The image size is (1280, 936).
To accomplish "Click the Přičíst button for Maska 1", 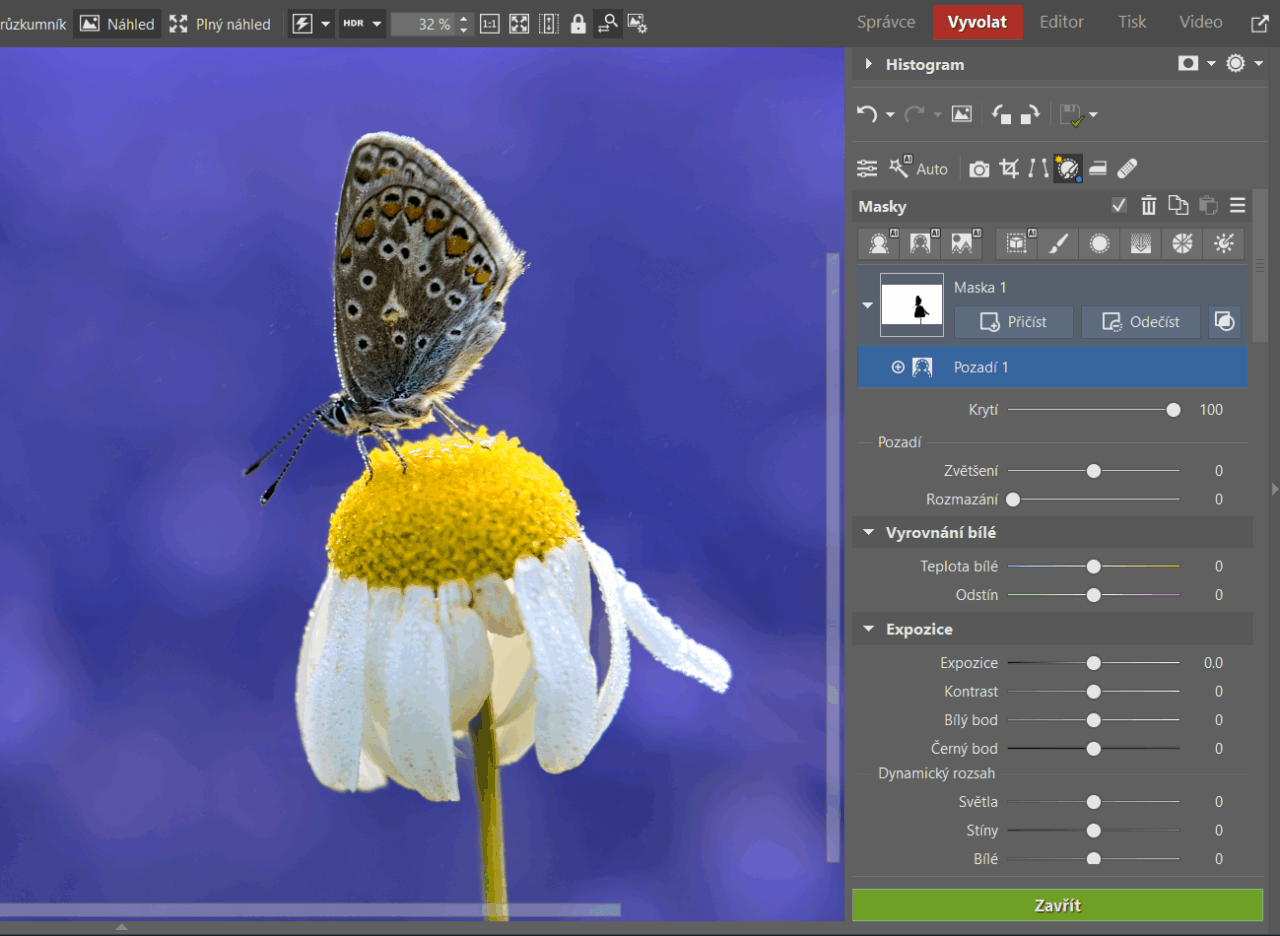I will point(1014,322).
